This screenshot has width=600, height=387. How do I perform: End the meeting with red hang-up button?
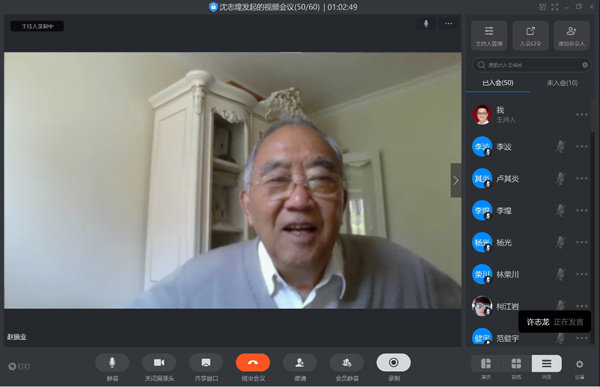click(x=253, y=363)
